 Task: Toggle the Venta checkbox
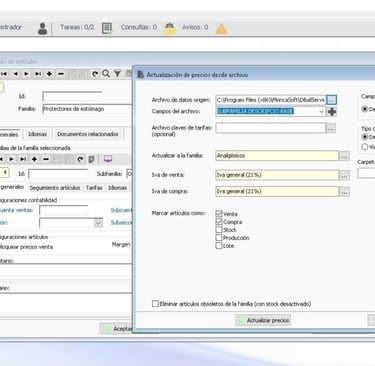[219, 214]
